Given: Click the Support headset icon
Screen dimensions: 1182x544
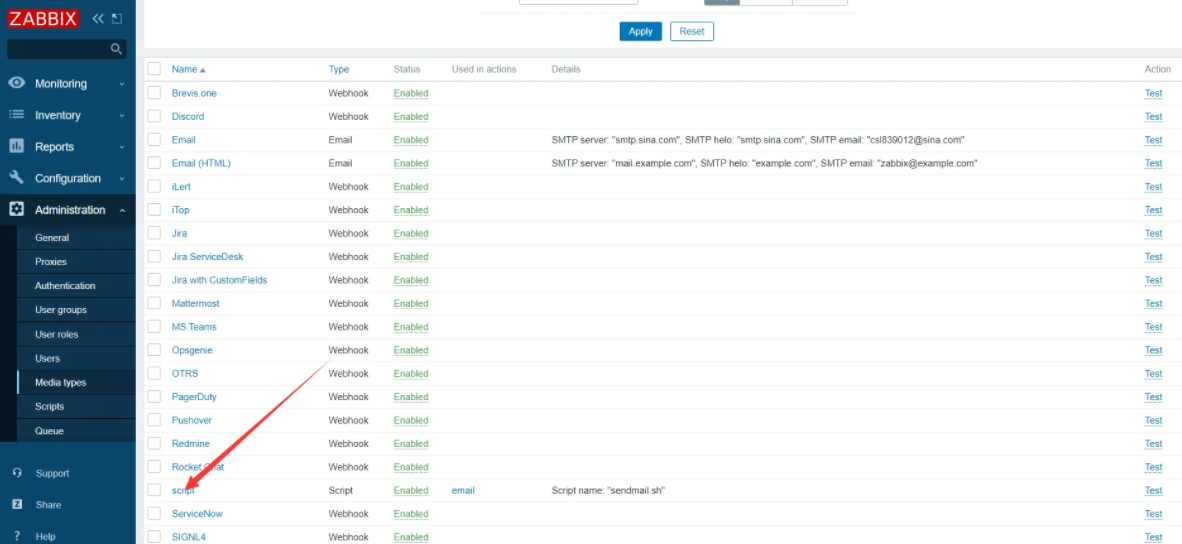Looking at the screenshot, I should pyautogui.click(x=17, y=473).
